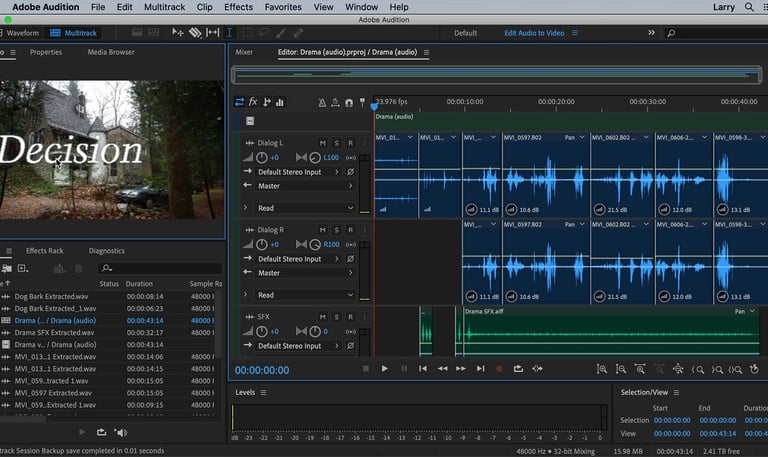Switch to the Mixer tab
This screenshot has width=768, height=457.
244,52
